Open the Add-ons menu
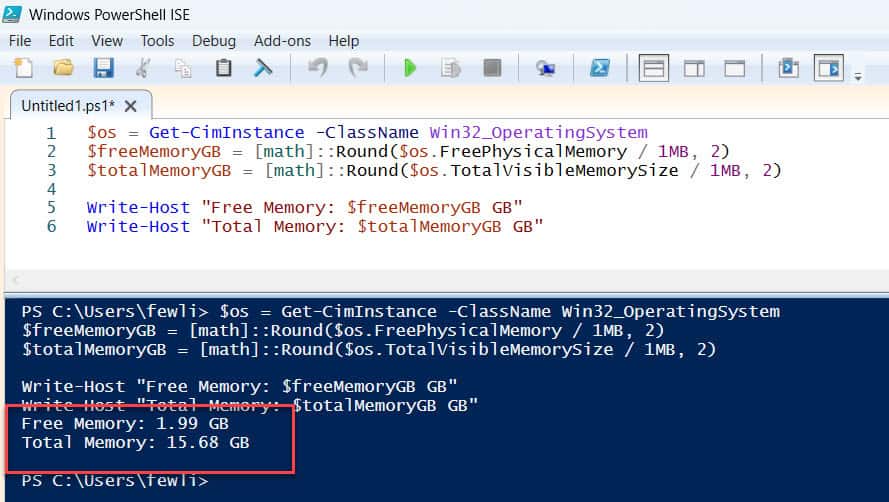This screenshot has height=502, width=889. tap(282, 41)
